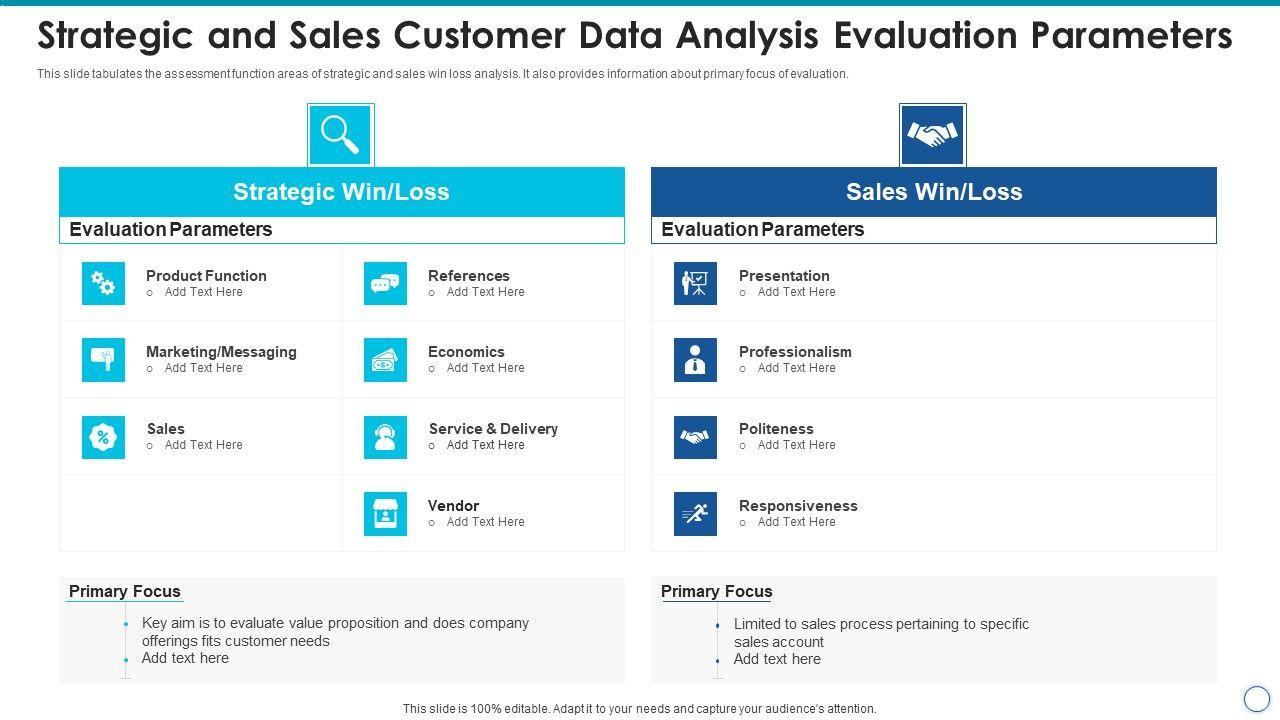Screen dimensions: 1280x720
Task: Select the Product Function gears icon
Action: click(x=104, y=284)
